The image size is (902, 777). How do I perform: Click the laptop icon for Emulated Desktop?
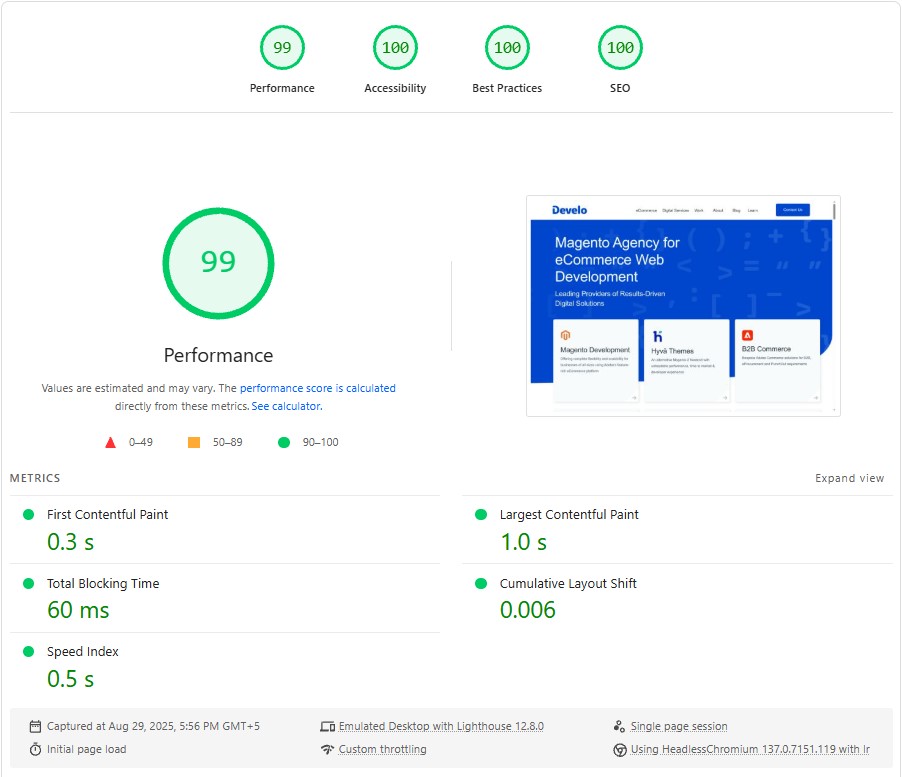327,726
